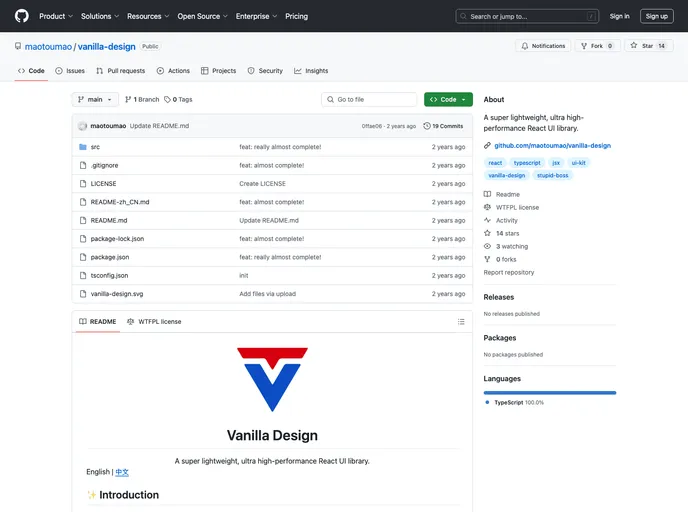The image size is (688, 512).
Task: Open the src folder
Action: (x=95, y=147)
